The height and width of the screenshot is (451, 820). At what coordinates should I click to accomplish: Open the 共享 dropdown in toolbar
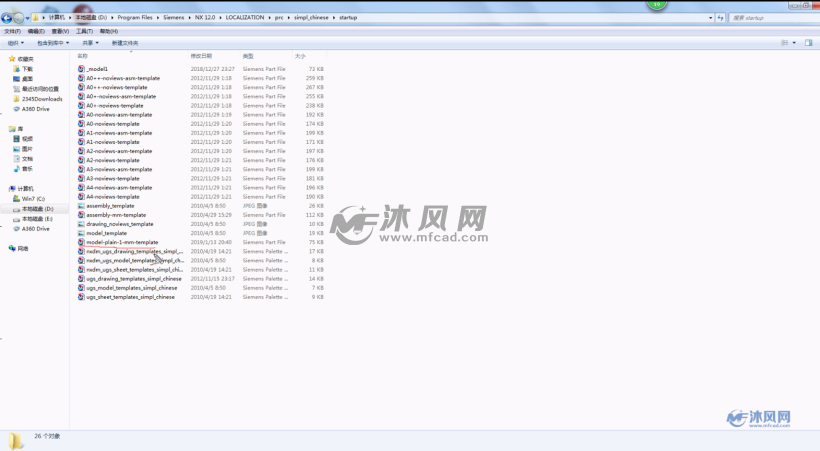[90, 43]
